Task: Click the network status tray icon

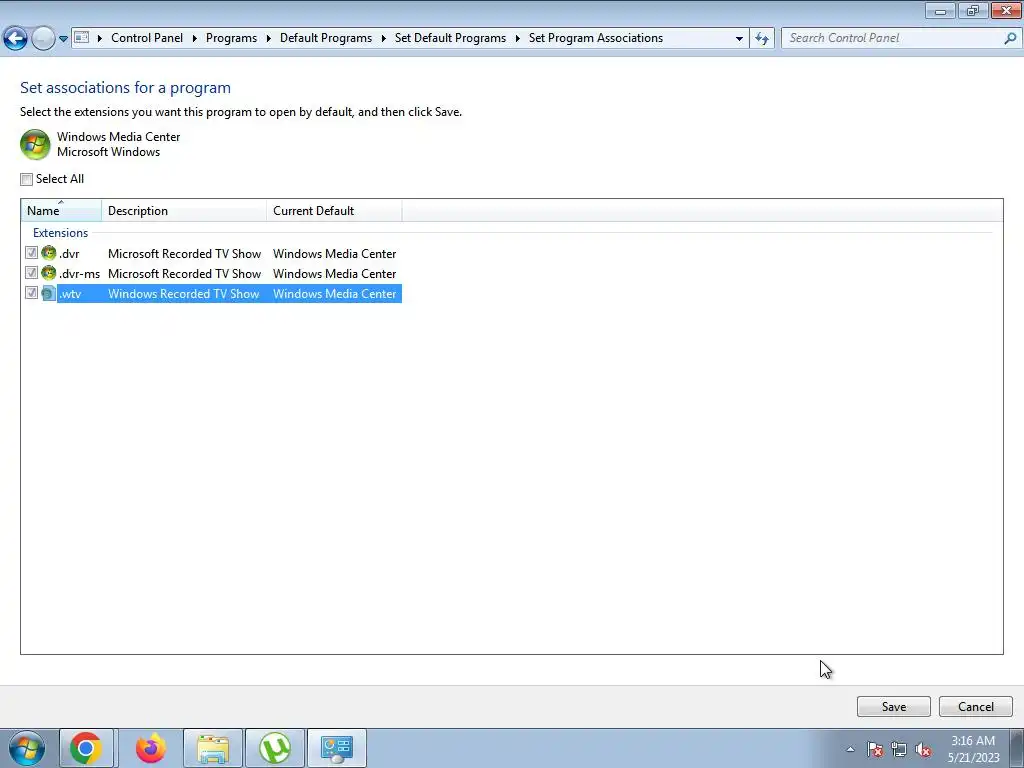Action: [x=899, y=749]
